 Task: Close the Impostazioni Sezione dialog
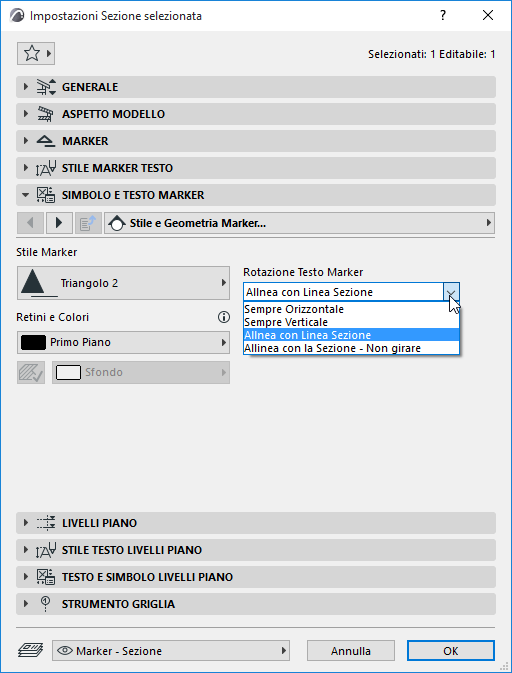tap(488, 16)
